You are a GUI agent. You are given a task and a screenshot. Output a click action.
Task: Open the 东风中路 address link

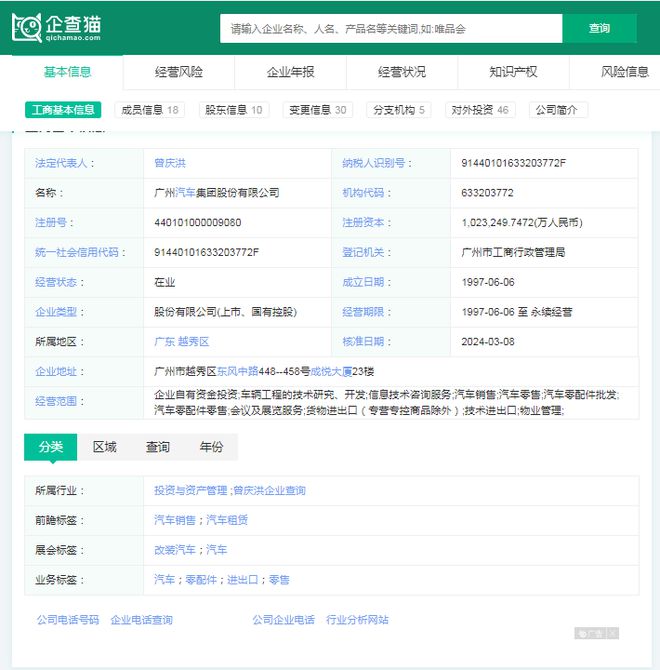[x=238, y=371]
